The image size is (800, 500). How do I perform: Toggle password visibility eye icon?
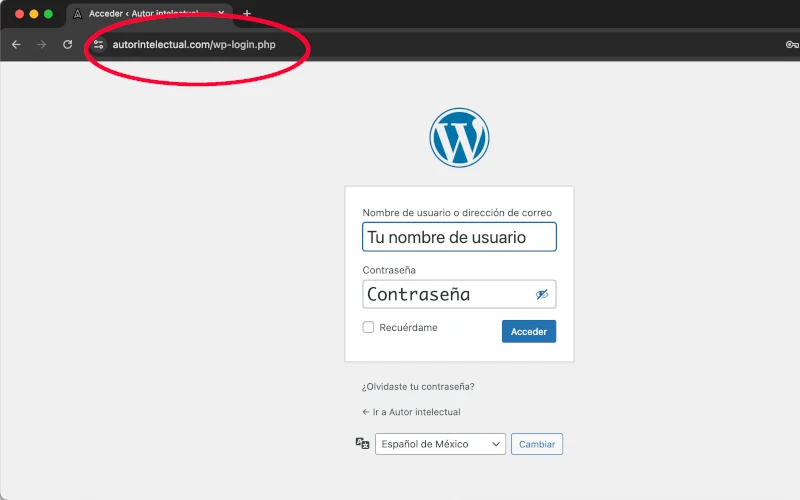(x=541, y=294)
